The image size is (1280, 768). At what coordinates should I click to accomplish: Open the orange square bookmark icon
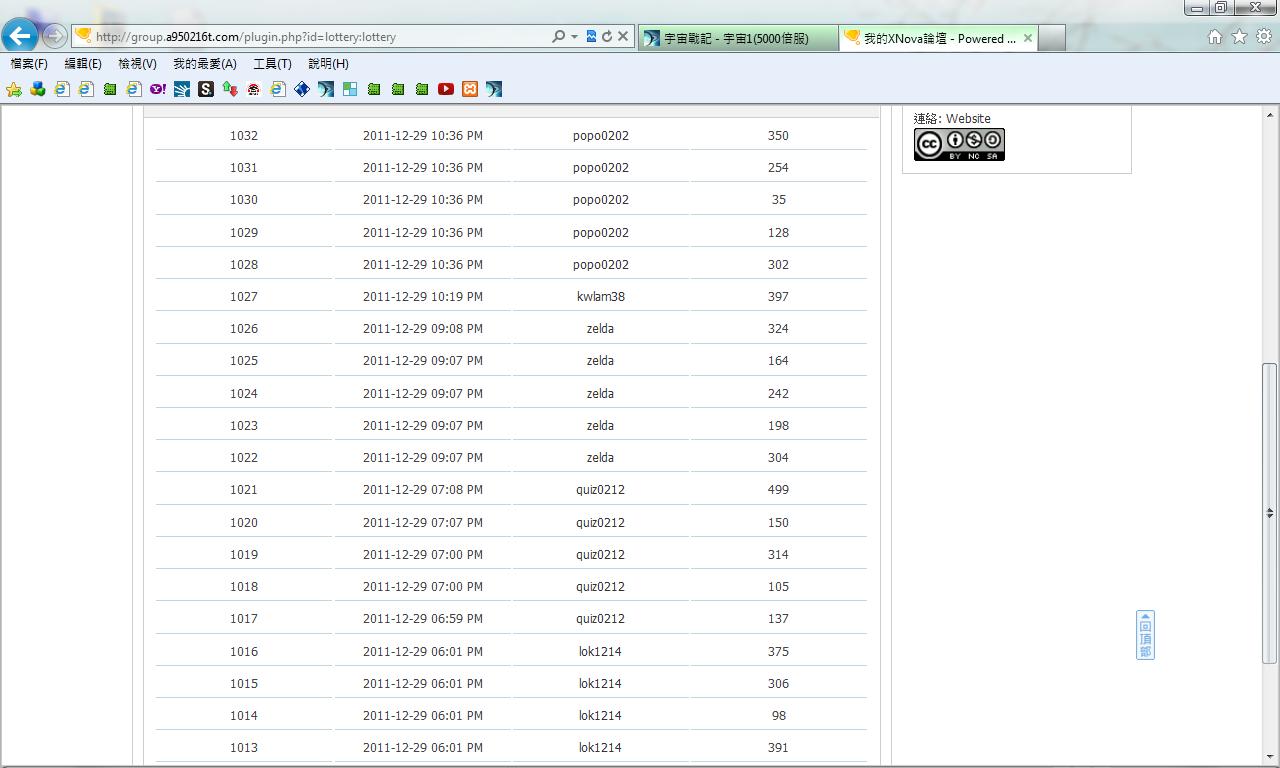(x=470, y=89)
